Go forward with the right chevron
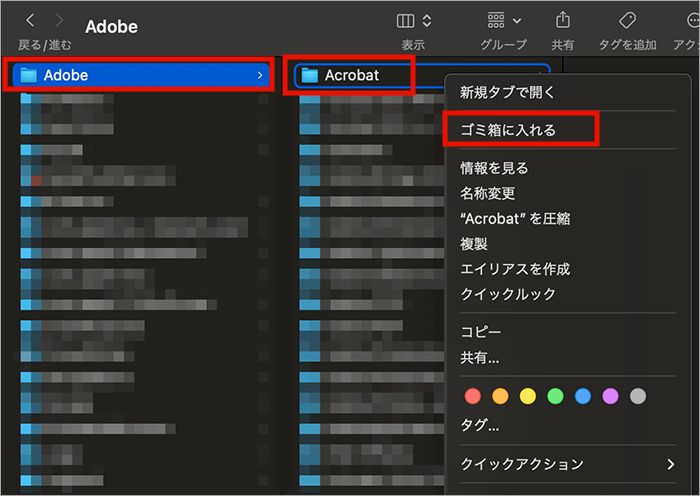700x496 pixels. 59,20
